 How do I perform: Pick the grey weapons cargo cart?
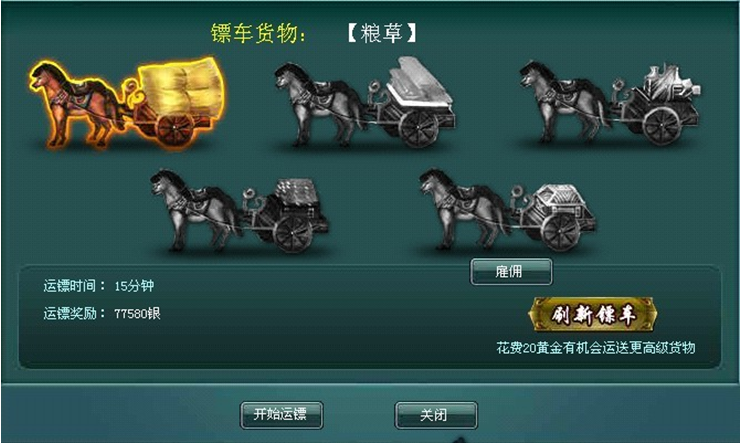610,102
